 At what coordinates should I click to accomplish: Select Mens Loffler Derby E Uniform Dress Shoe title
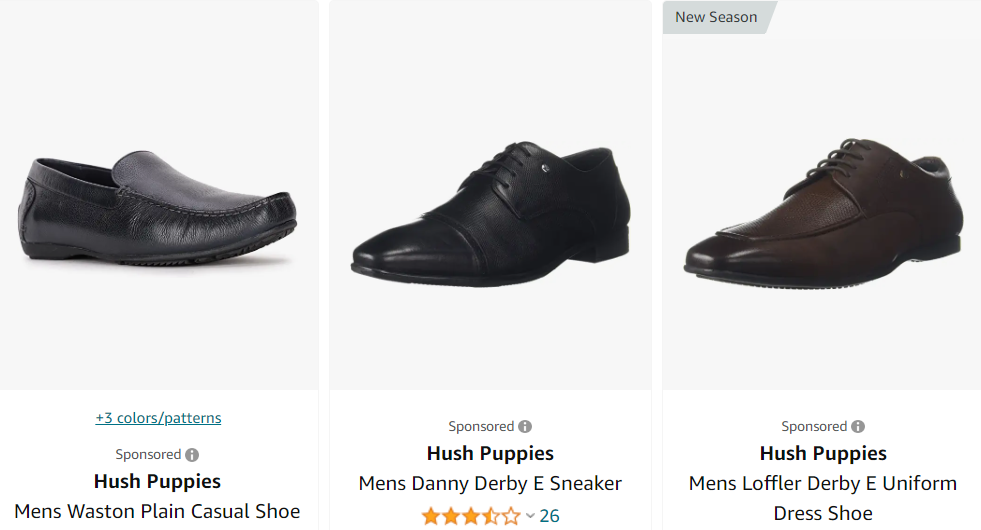pos(823,498)
